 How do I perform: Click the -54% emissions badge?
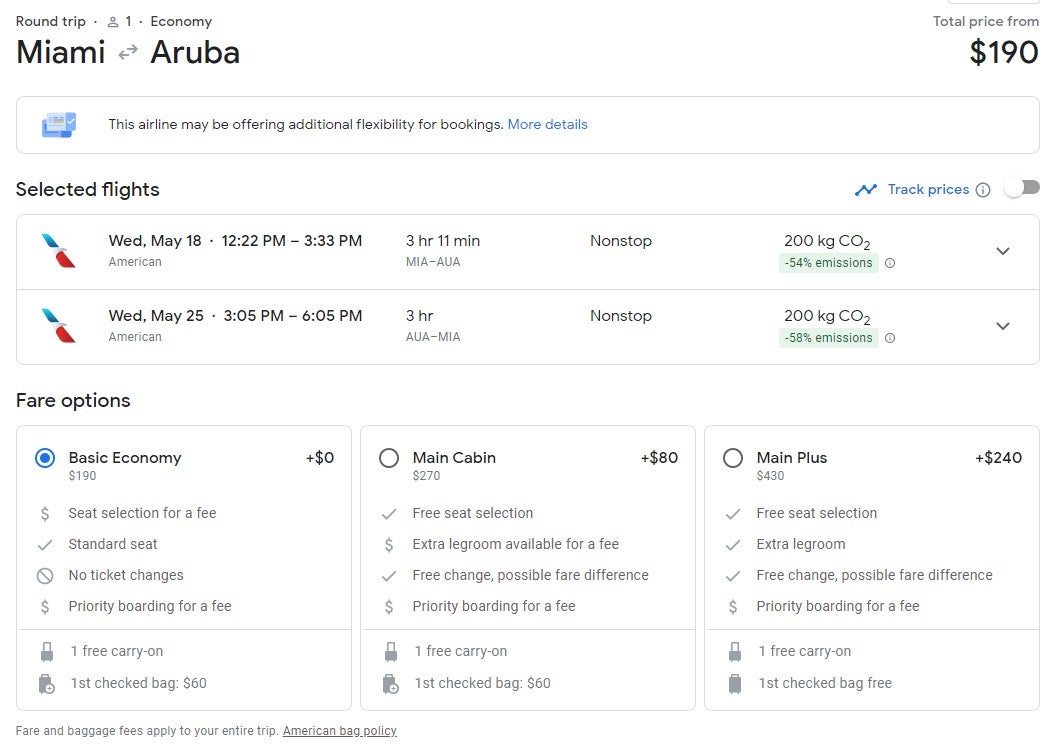point(828,263)
